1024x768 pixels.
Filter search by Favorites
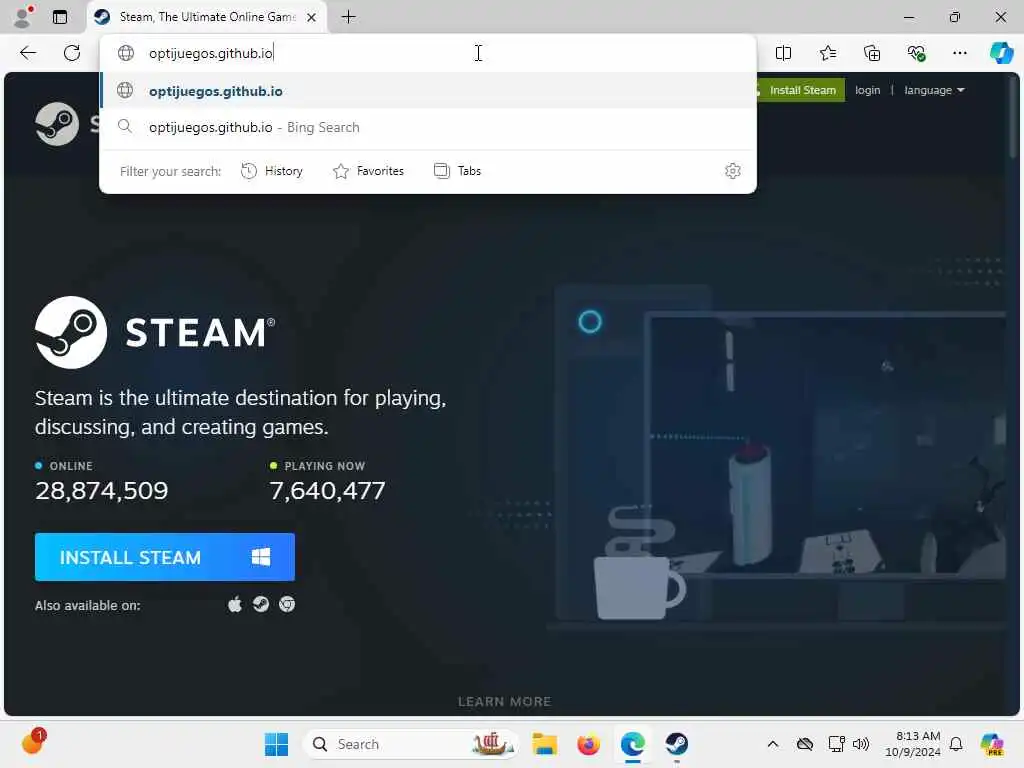pos(368,171)
